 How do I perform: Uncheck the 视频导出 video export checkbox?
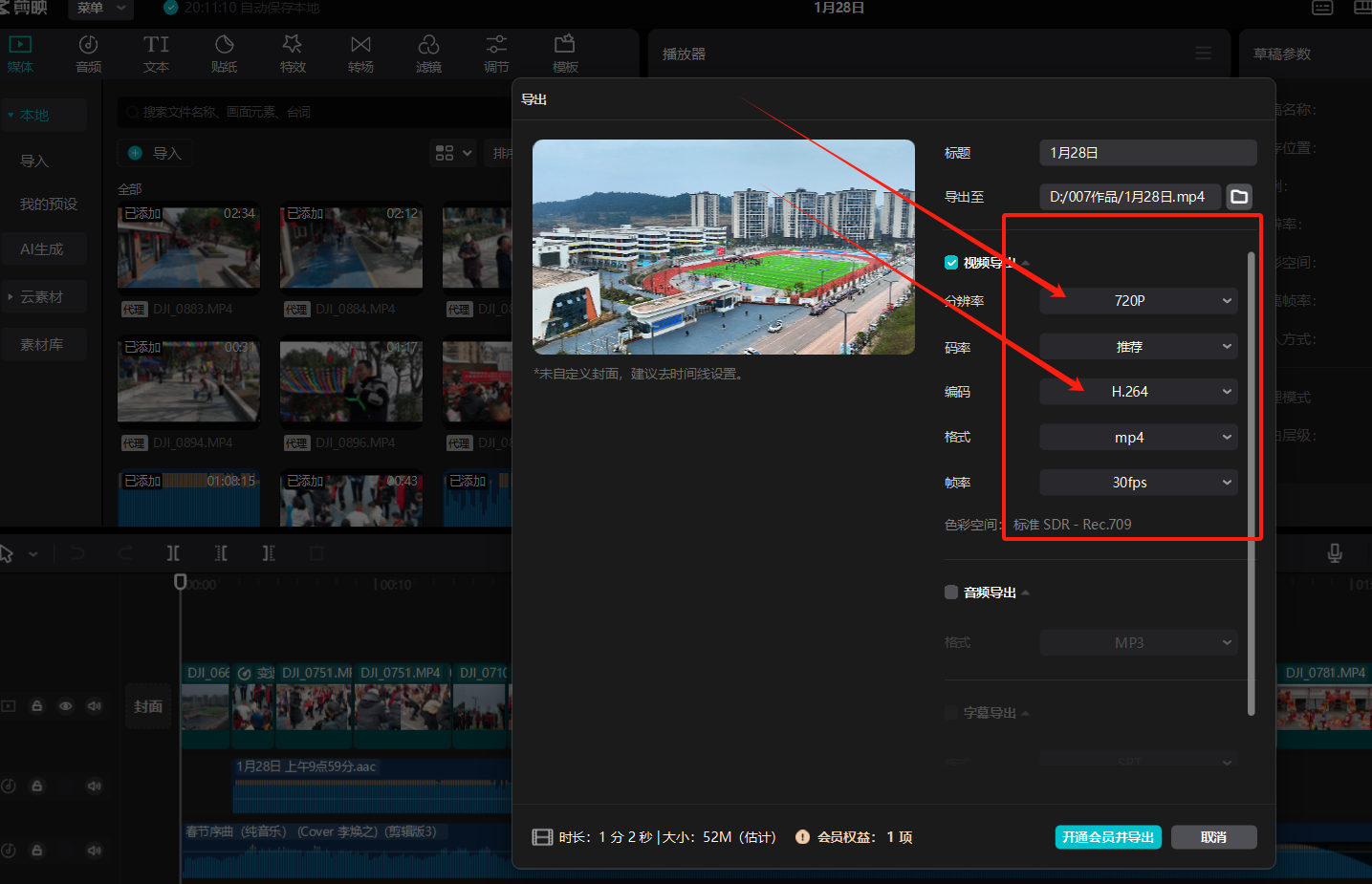click(951, 263)
